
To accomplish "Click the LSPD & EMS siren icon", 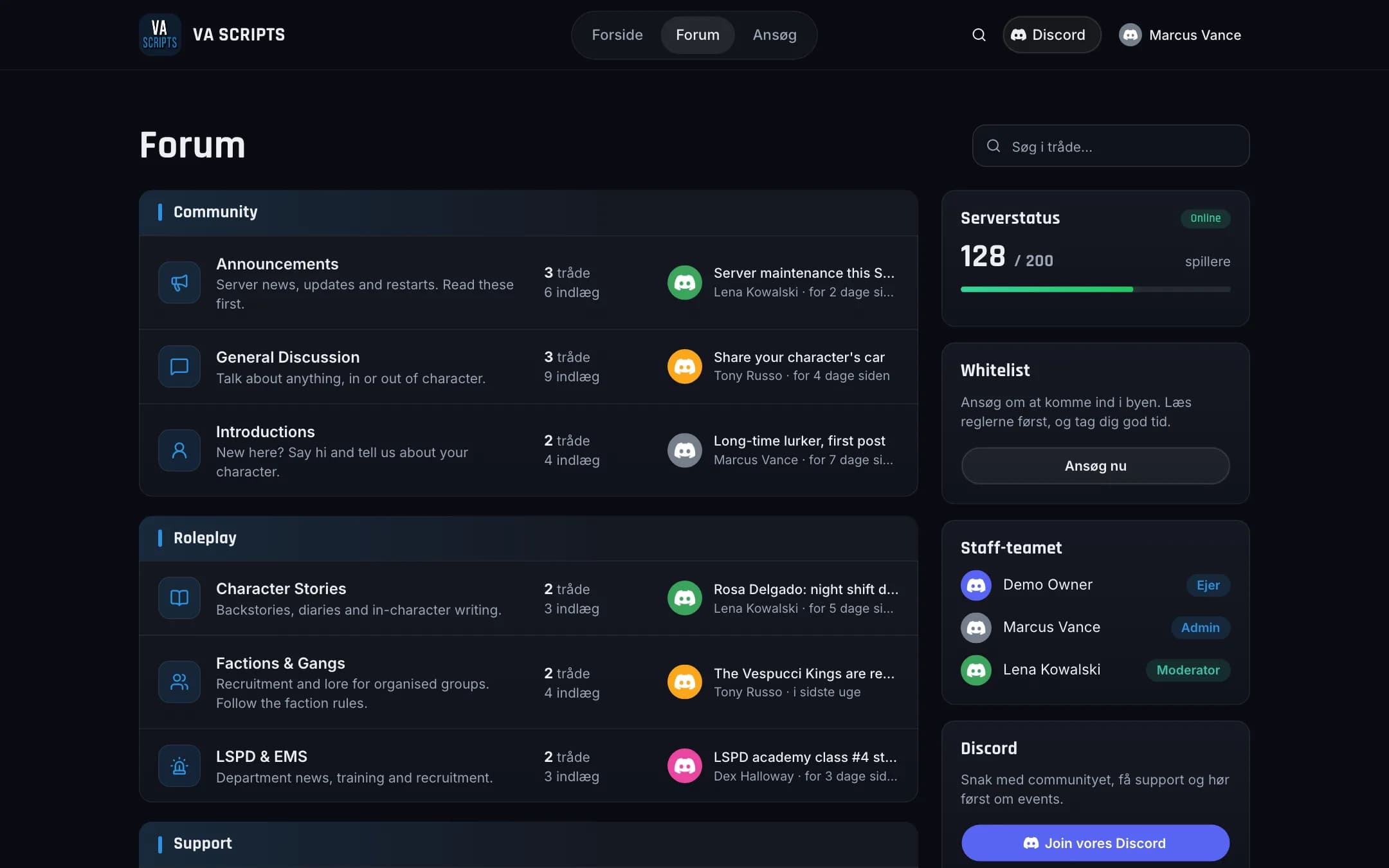I will click(179, 766).
